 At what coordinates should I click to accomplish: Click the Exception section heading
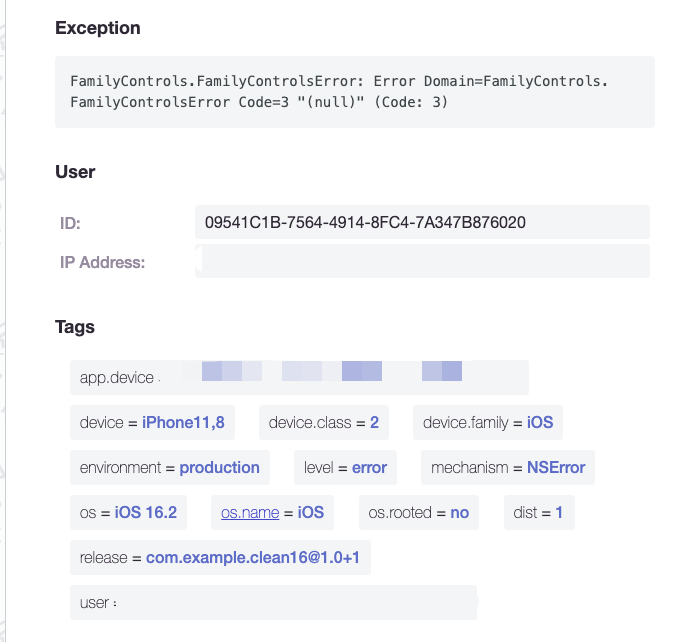[98, 28]
